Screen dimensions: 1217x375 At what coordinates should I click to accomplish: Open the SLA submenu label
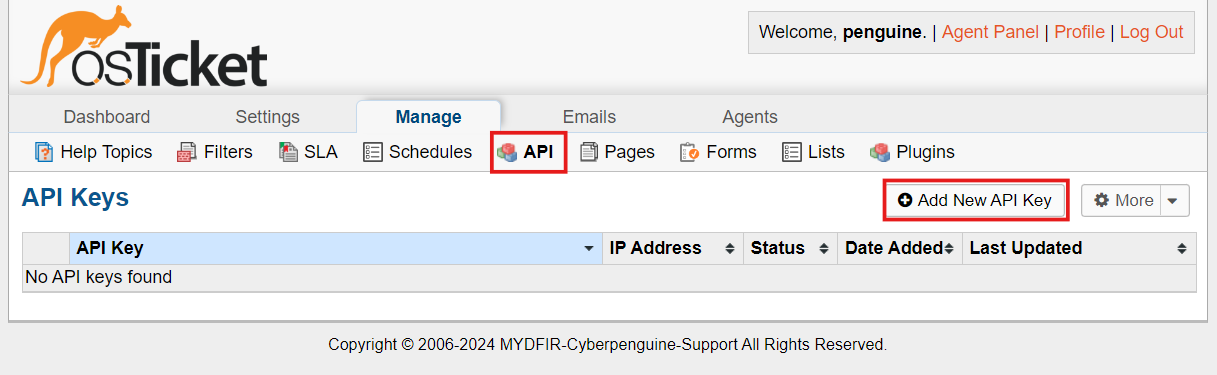[x=321, y=152]
